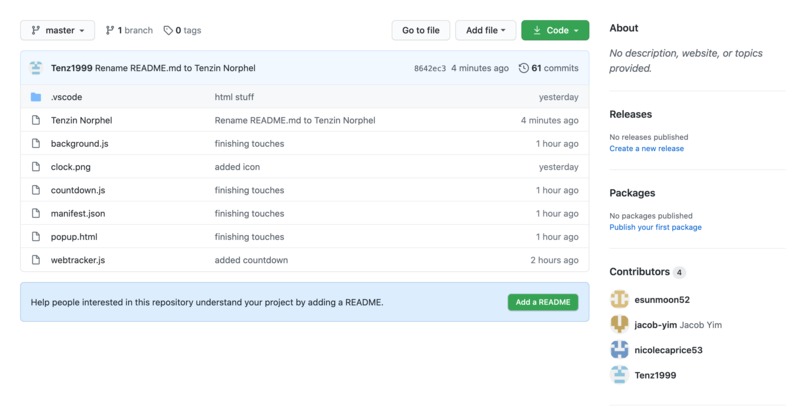This screenshot has height=408, width=806.
Task: Click nicolecaprice53 avatar icon
Action: point(619,349)
